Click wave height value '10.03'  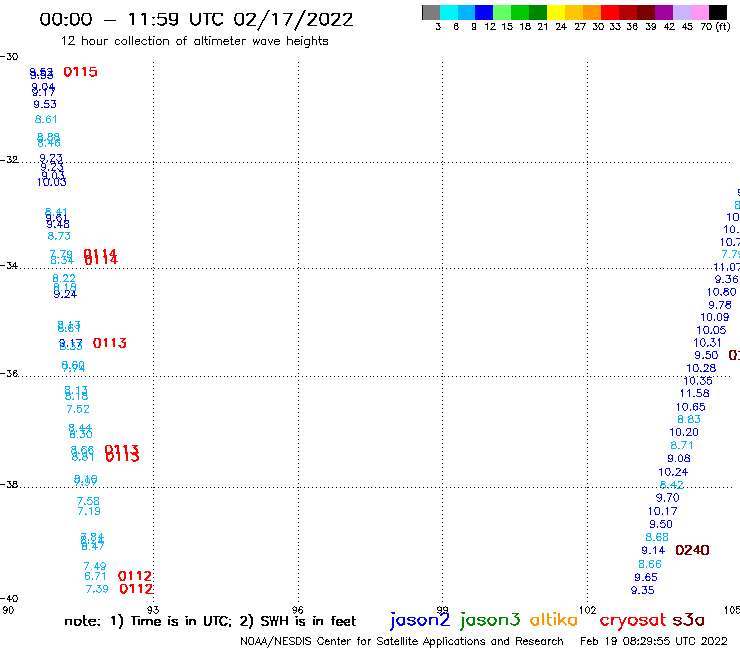(52, 182)
